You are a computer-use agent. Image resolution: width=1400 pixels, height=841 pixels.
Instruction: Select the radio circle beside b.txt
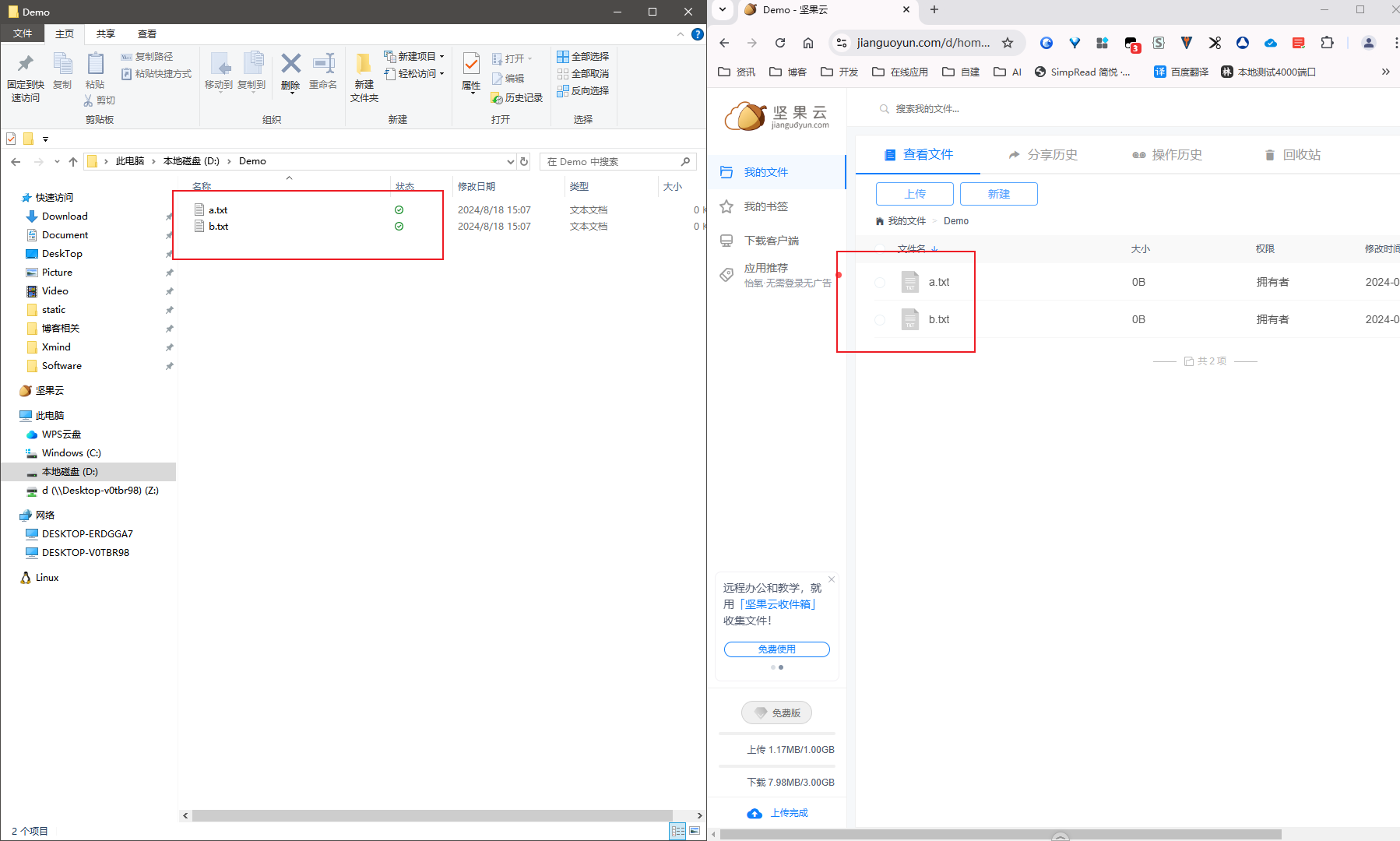pos(880,320)
